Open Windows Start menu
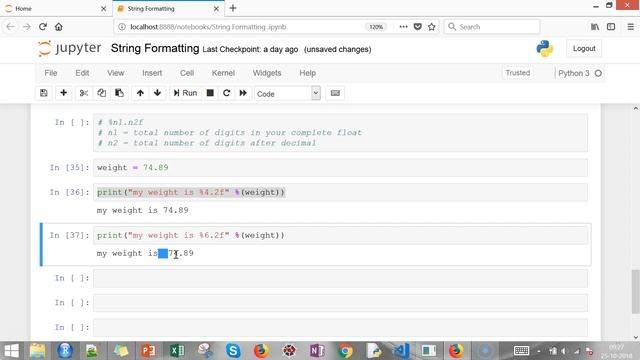Image resolution: width=640 pixels, height=360 pixels. pyautogui.click(x=11, y=351)
